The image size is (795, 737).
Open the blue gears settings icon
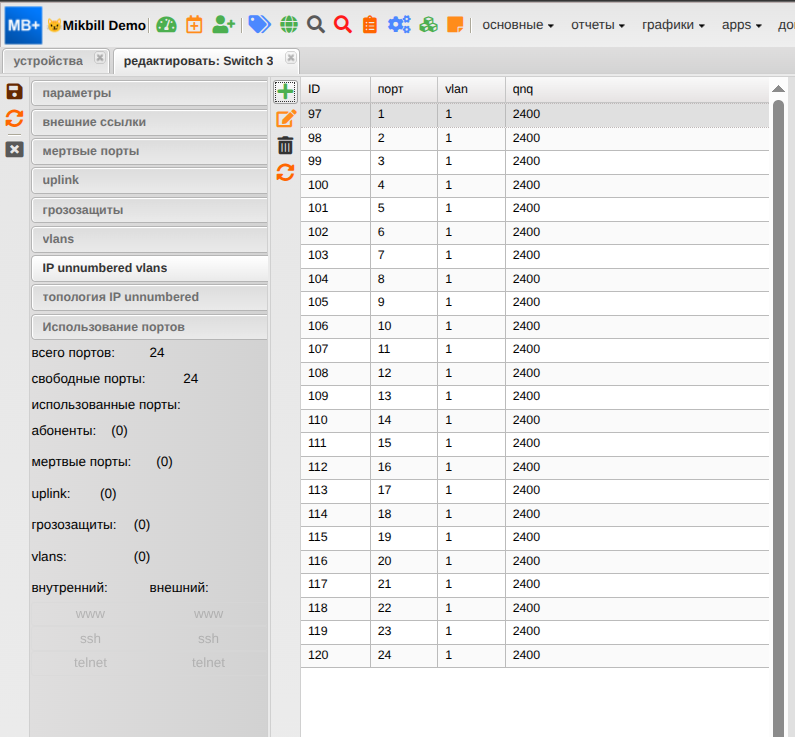tap(399, 24)
